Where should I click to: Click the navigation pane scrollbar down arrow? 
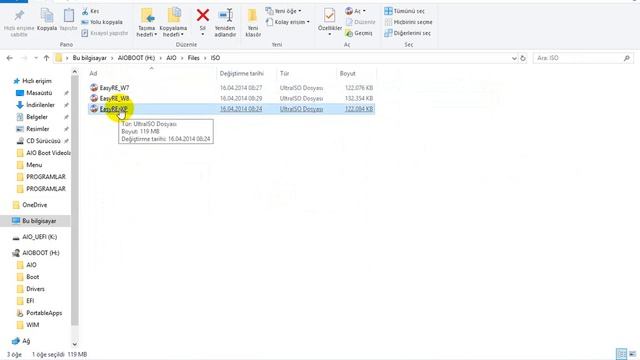coord(75,344)
